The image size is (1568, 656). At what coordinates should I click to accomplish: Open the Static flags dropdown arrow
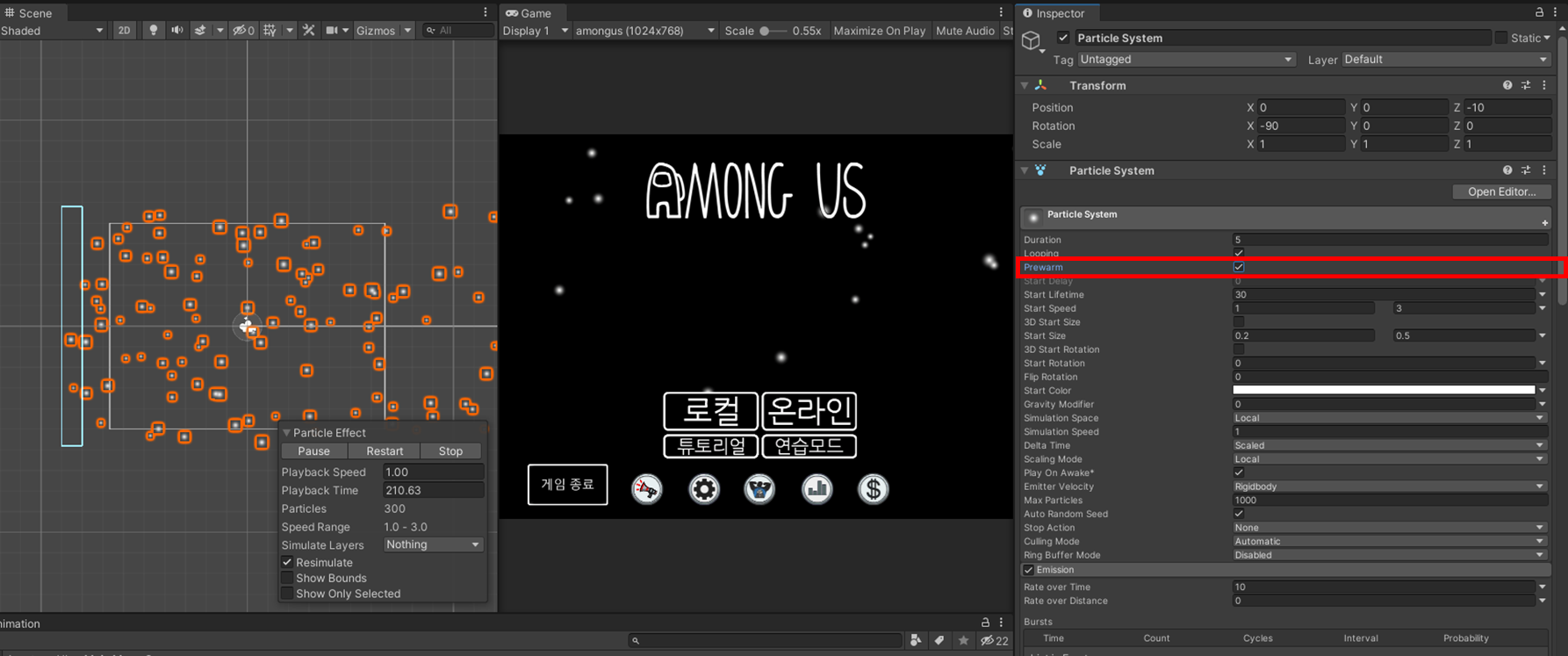tap(1547, 38)
